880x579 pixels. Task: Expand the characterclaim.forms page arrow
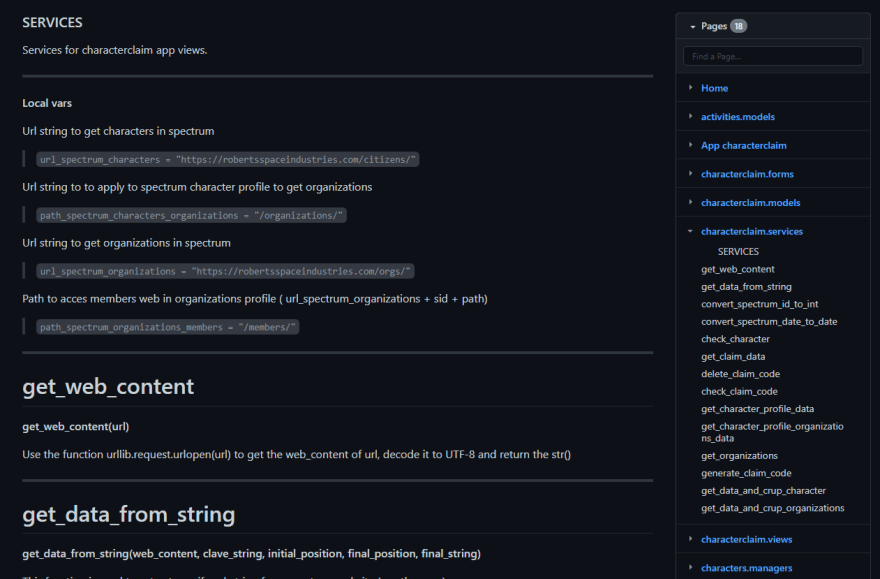click(690, 173)
